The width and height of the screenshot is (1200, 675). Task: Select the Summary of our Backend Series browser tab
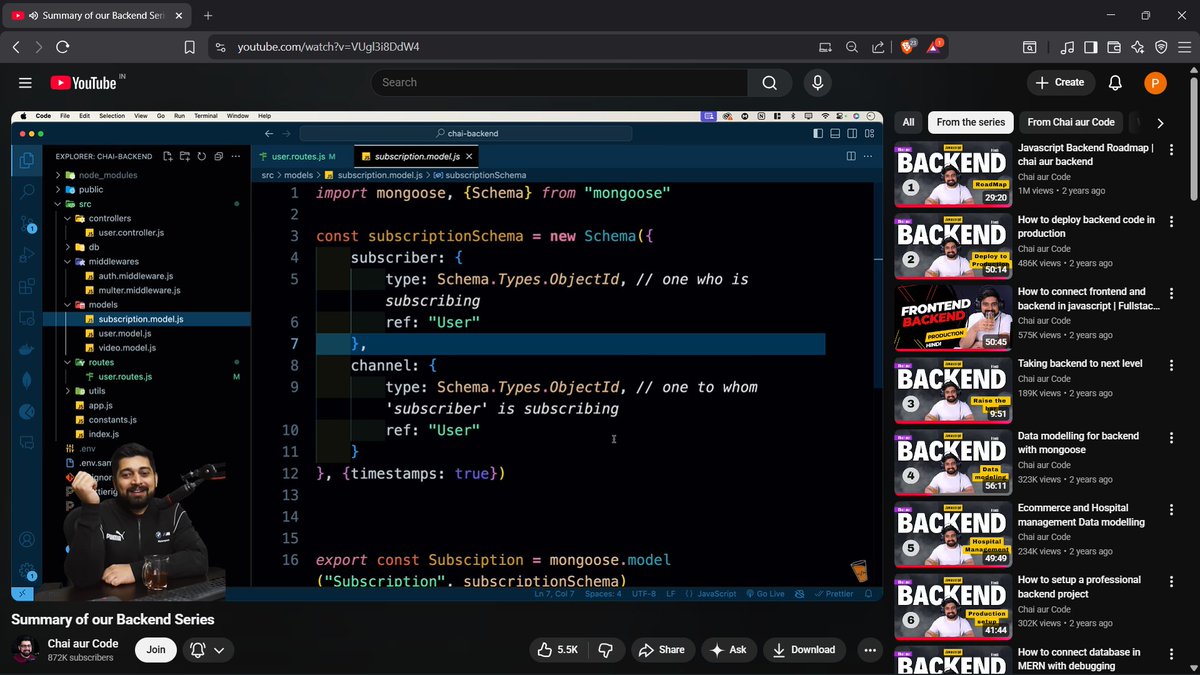point(96,16)
